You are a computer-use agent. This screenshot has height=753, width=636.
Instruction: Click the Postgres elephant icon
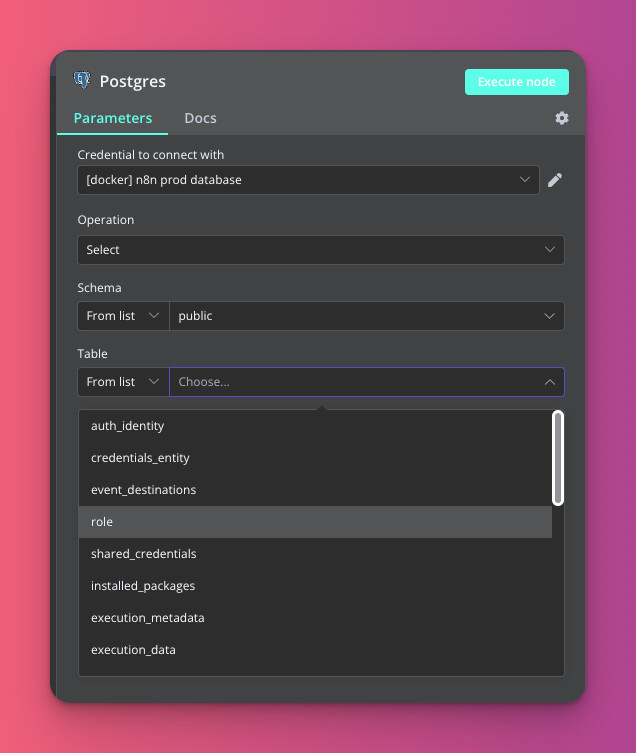coord(82,80)
